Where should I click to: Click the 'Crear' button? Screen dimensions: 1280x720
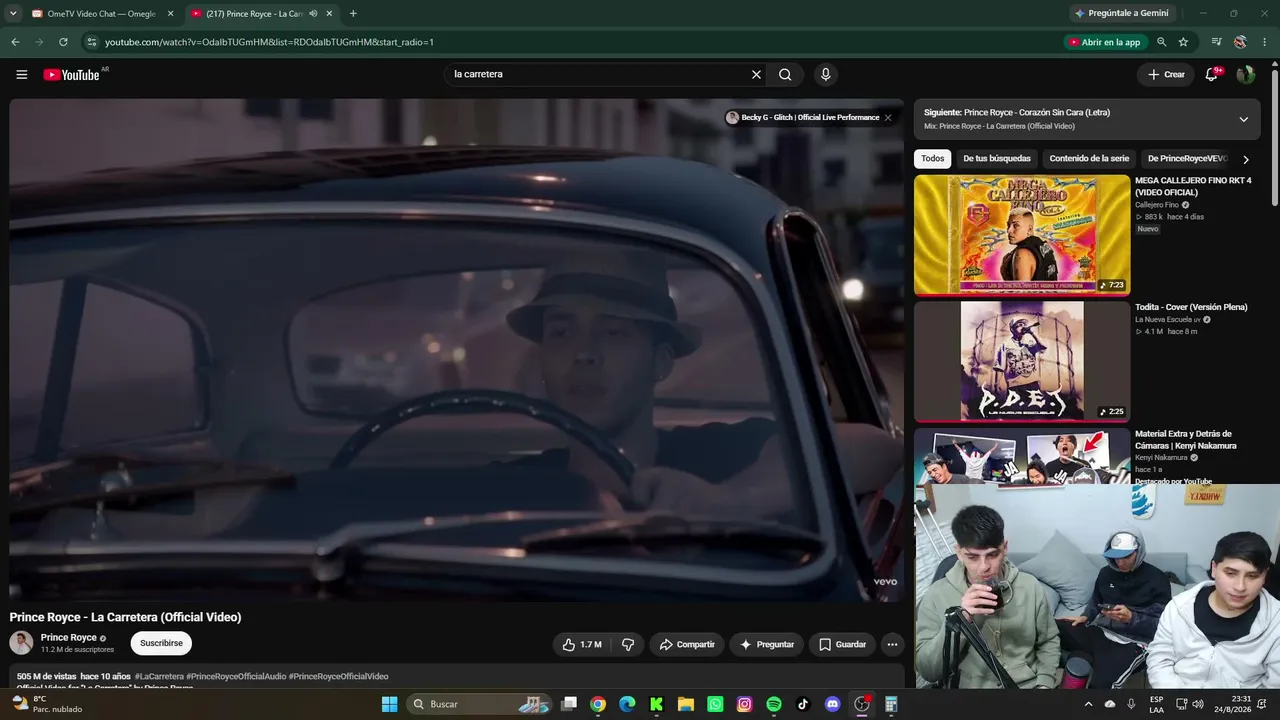click(1166, 74)
